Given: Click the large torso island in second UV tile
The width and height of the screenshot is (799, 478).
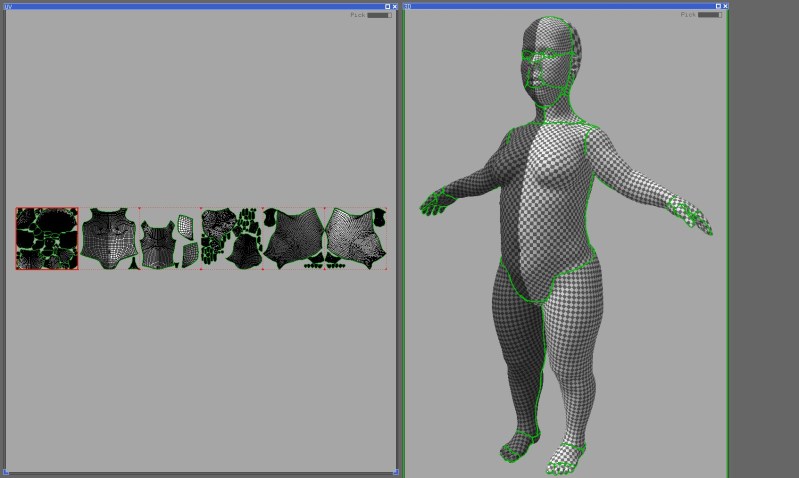Looking at the screenshot, I should tap(108, 236).
